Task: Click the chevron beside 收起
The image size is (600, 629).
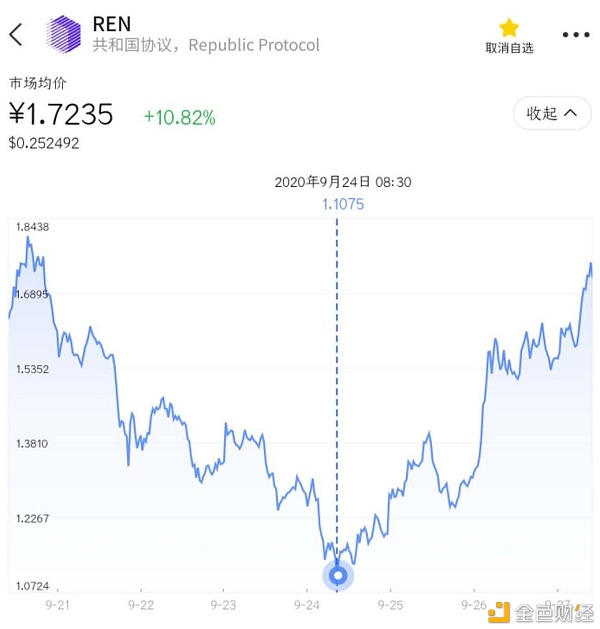Action: pos(570,113)
